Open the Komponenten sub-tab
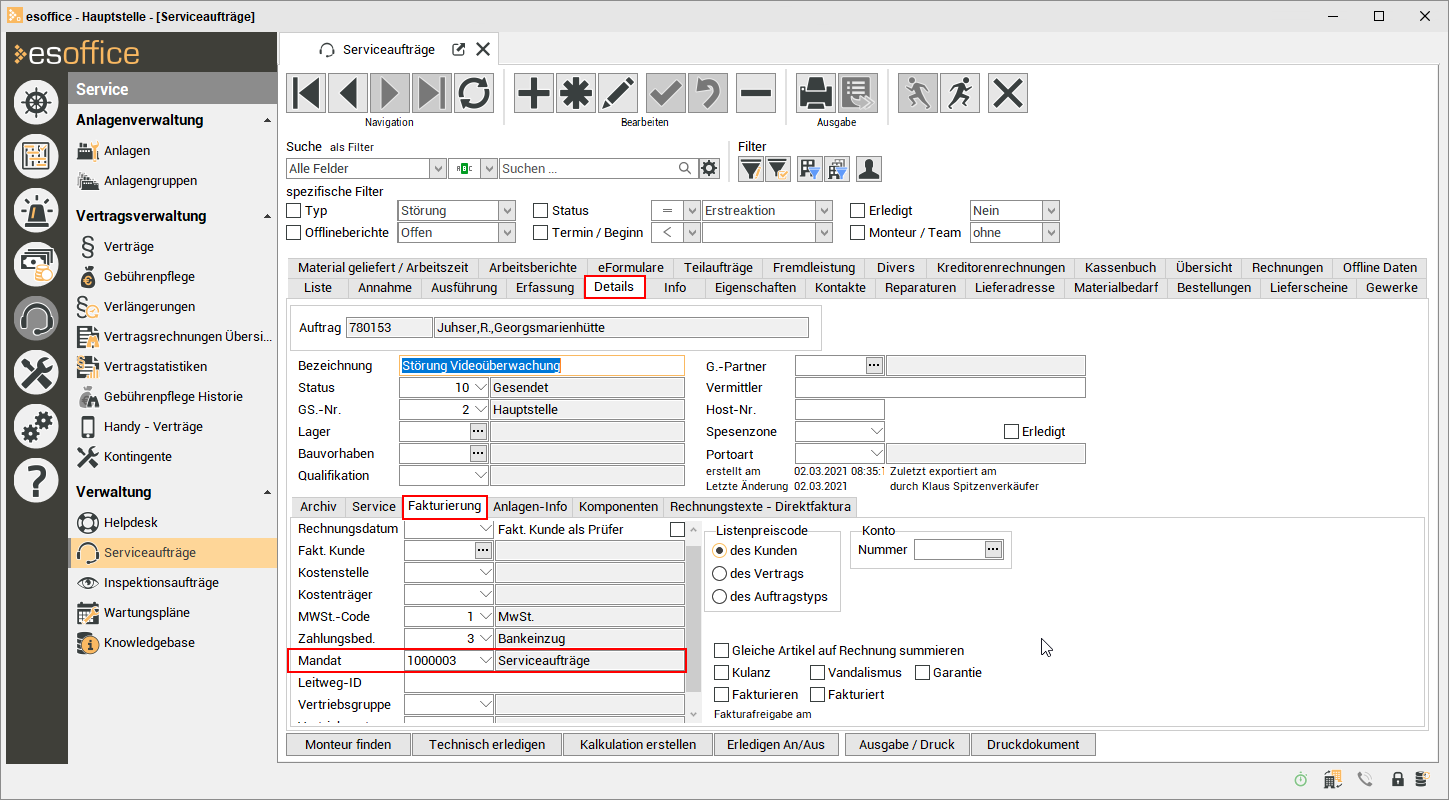The height and width of the screenshot is (800, 1449). [619, 507]
